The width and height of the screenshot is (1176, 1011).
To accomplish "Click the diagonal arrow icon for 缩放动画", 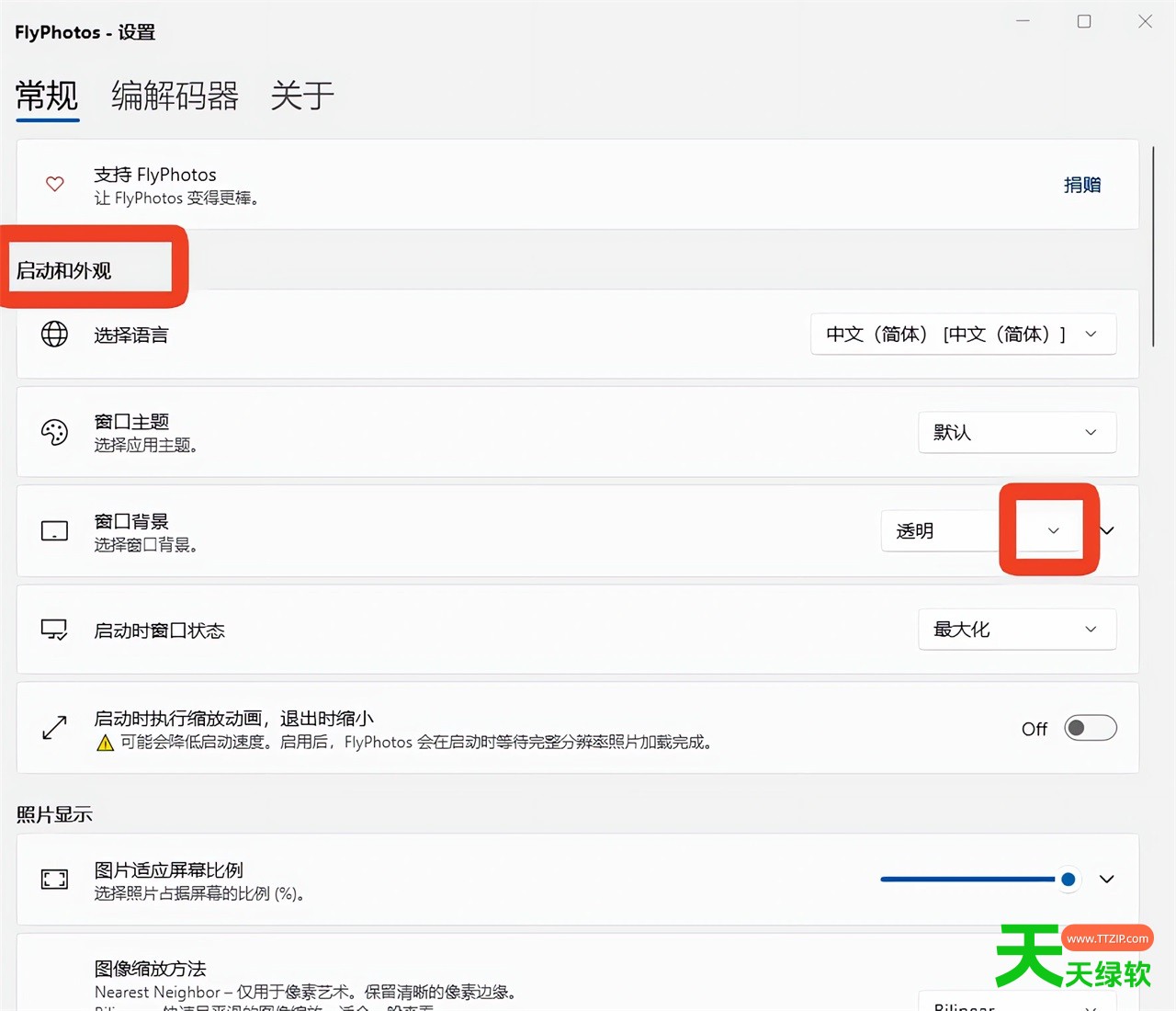I will 54,728.
